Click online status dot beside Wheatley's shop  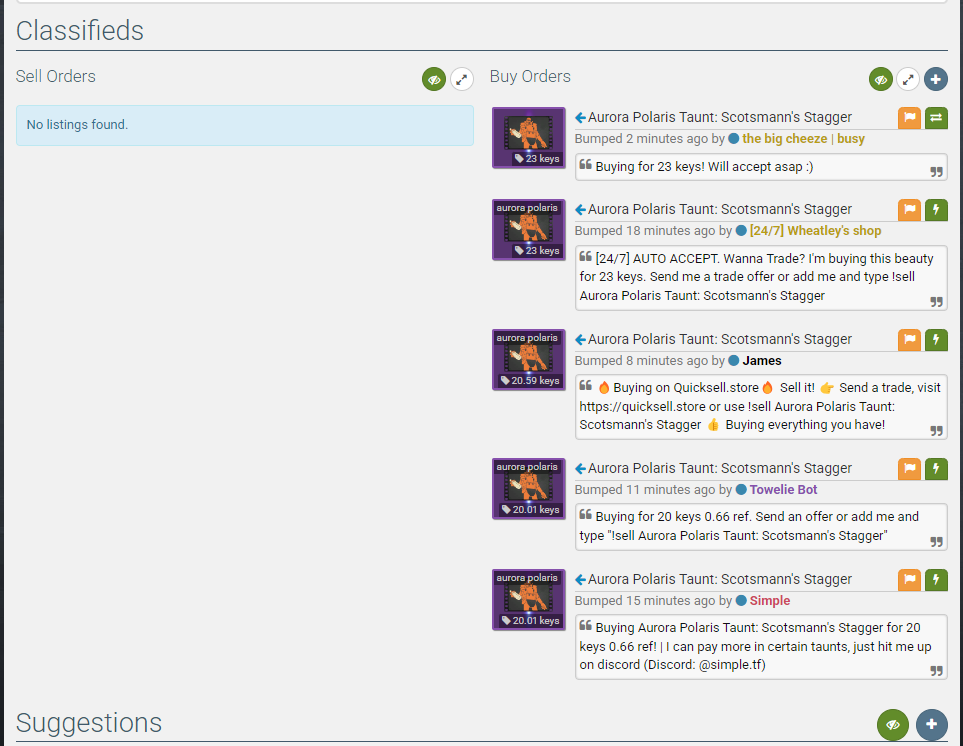pos(741,231)
